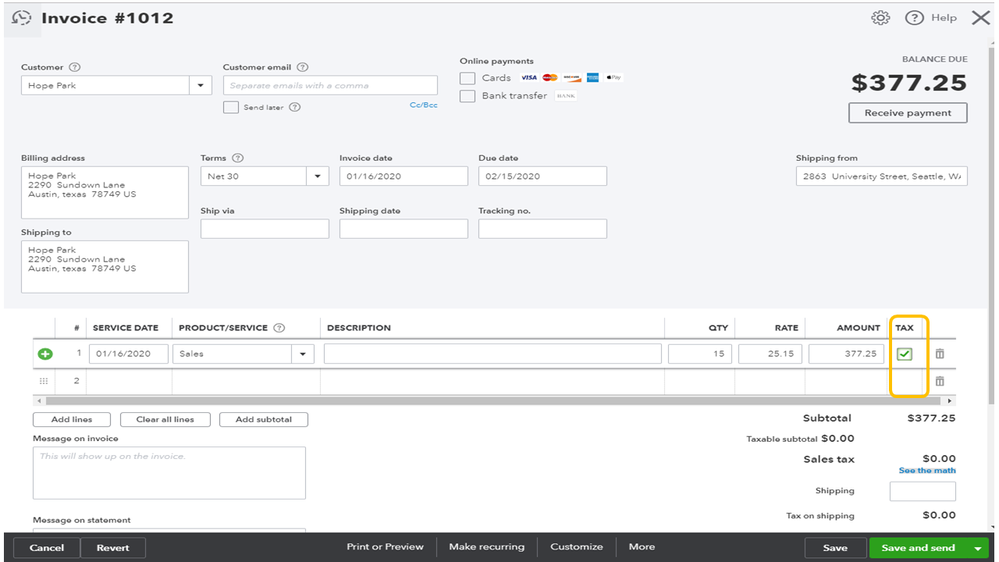Click the Help question mark icon

(x=914, y=18)
